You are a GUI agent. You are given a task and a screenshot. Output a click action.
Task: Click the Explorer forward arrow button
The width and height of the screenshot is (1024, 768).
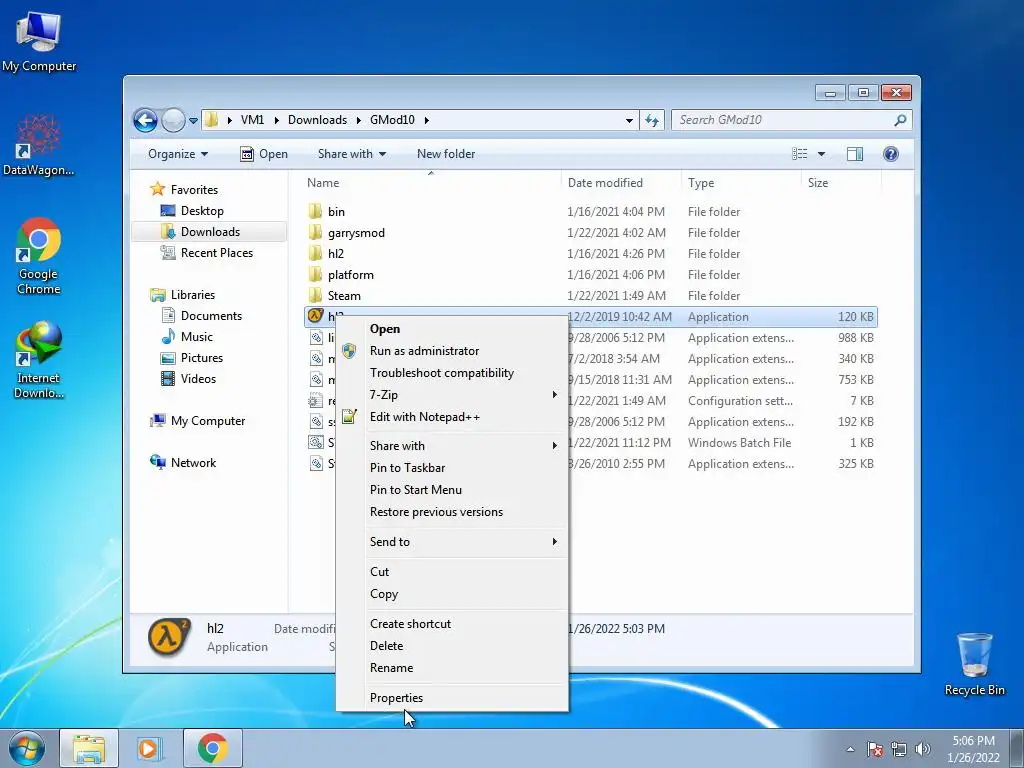pos(173,120)
